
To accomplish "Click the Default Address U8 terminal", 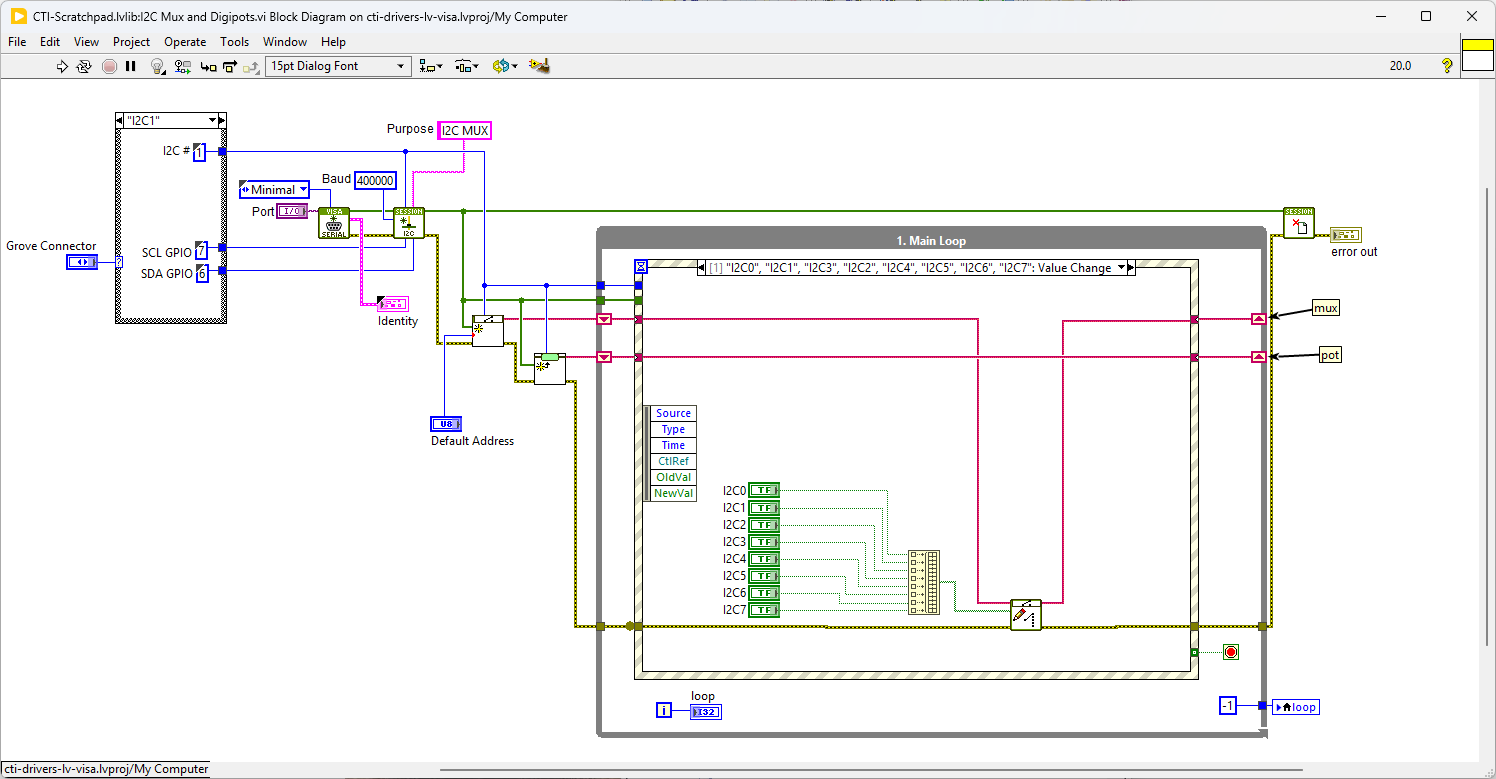I will click(446, 424).
